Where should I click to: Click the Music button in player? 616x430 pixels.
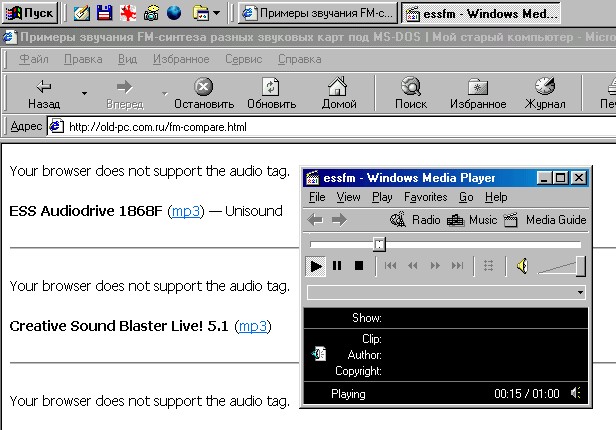(x=473, y=220)
